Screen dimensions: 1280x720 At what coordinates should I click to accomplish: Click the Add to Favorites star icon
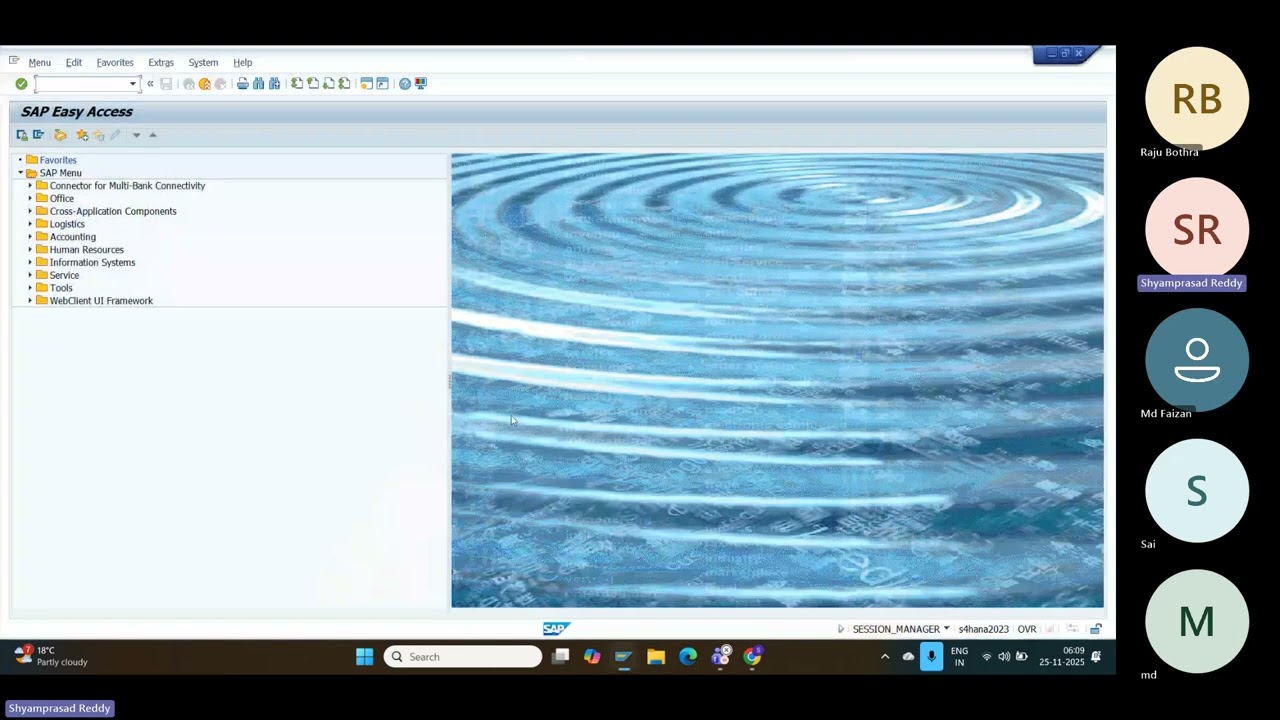coord(82,135)
